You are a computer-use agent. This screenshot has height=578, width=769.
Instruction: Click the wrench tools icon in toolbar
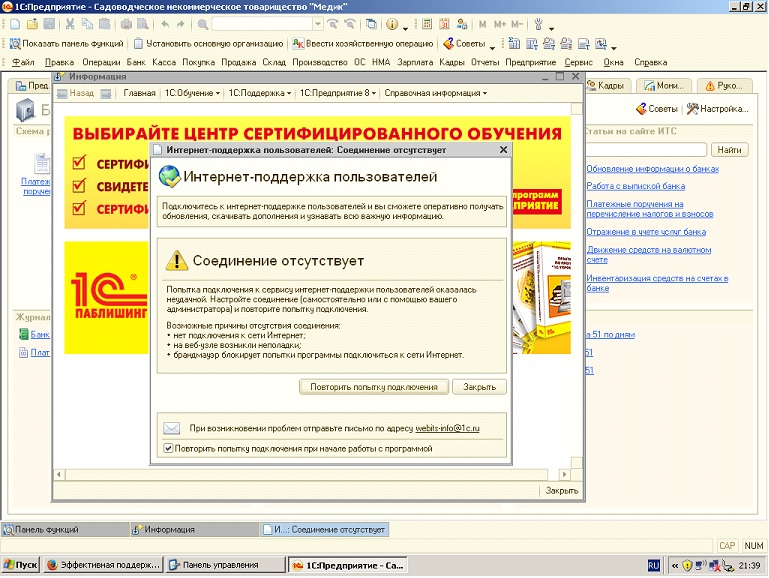click(538, 24)
